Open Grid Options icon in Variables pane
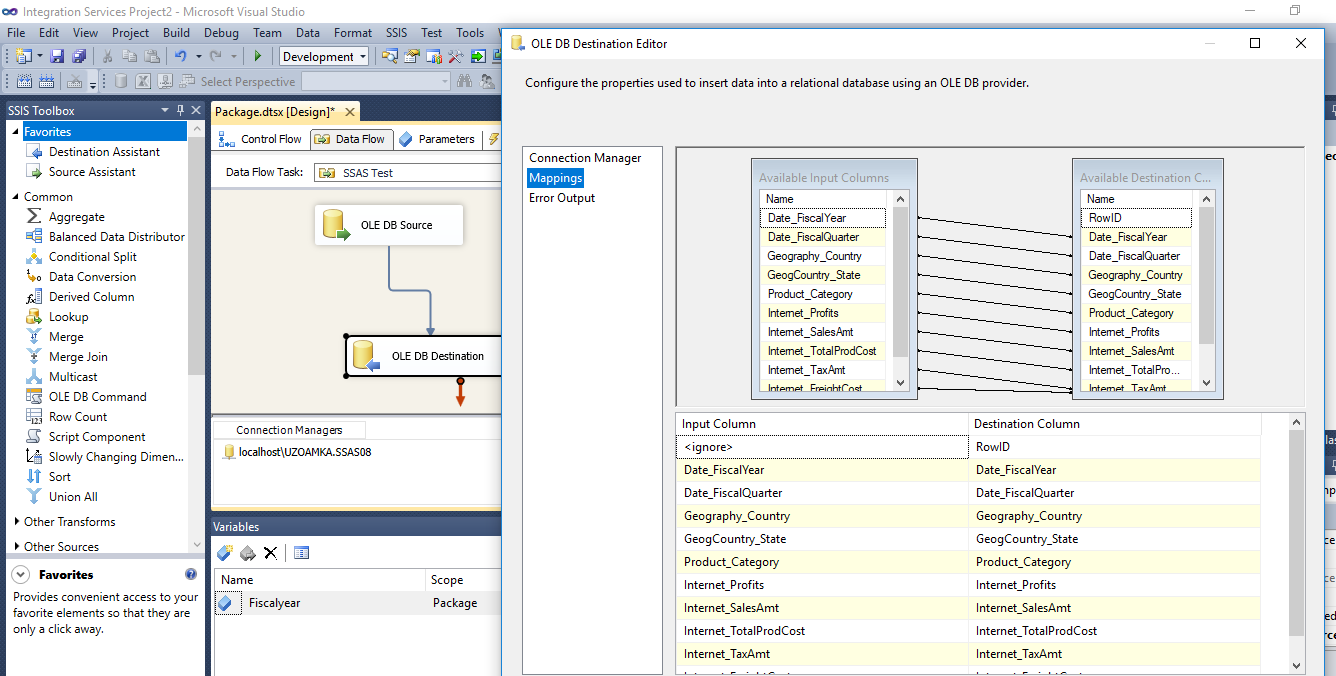This screenshot has height=676, width=1336. 301,552
